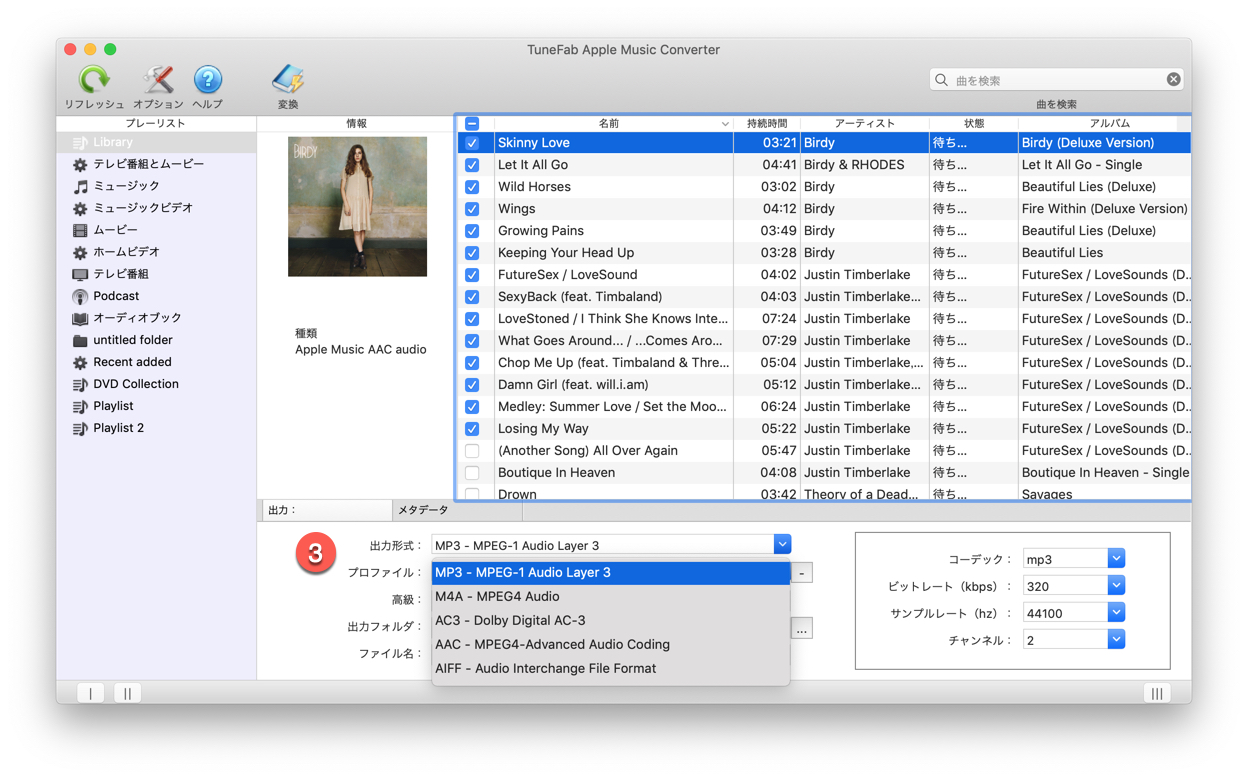This screenshot has width=1248, height=778.
Task: Uncheck Growing Pains checkbox
Action: [x=472, y=231]
